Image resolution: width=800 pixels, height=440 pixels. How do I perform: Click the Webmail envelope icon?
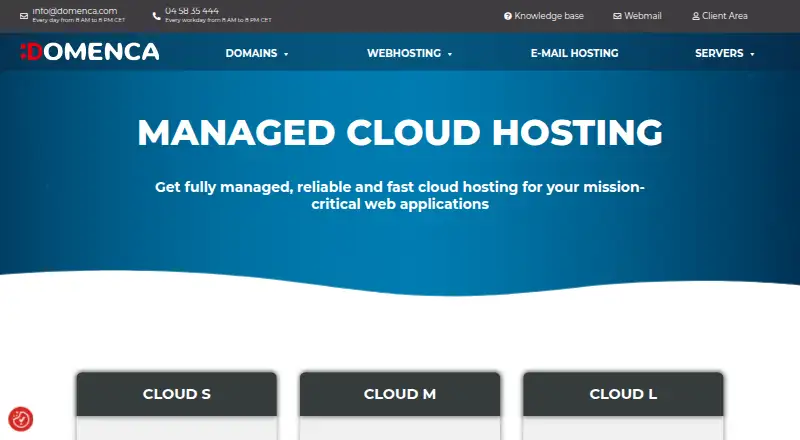[617, 16]
